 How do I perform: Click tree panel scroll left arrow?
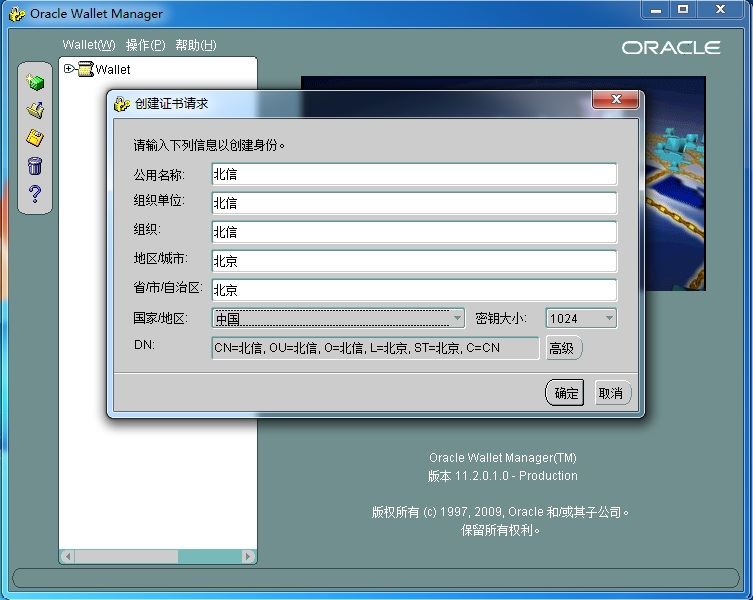(x=68, y=556)
